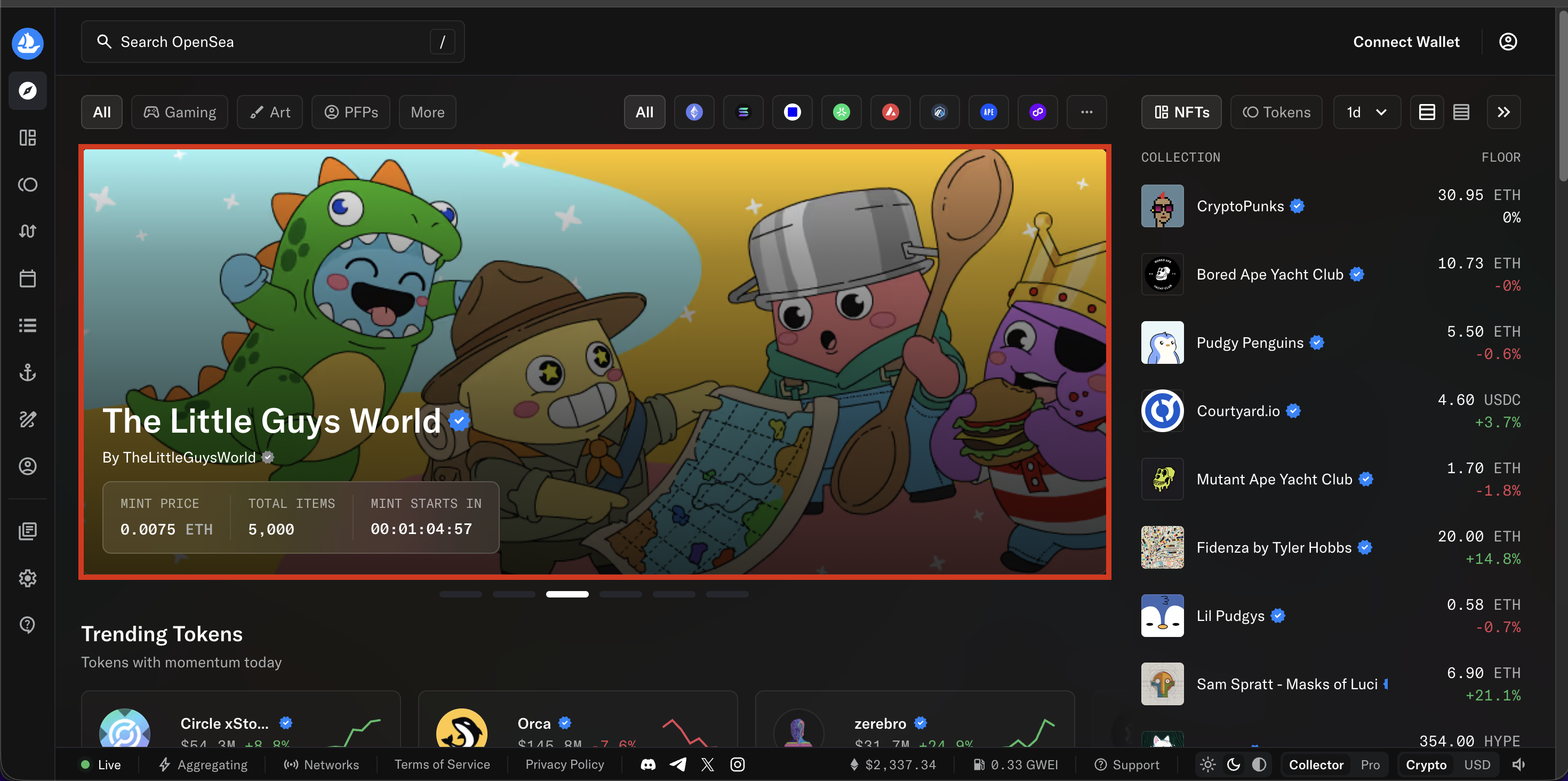Select the Crypto currency display
The width and height of the screenshot is (1568, 781).
point(1426,764)
